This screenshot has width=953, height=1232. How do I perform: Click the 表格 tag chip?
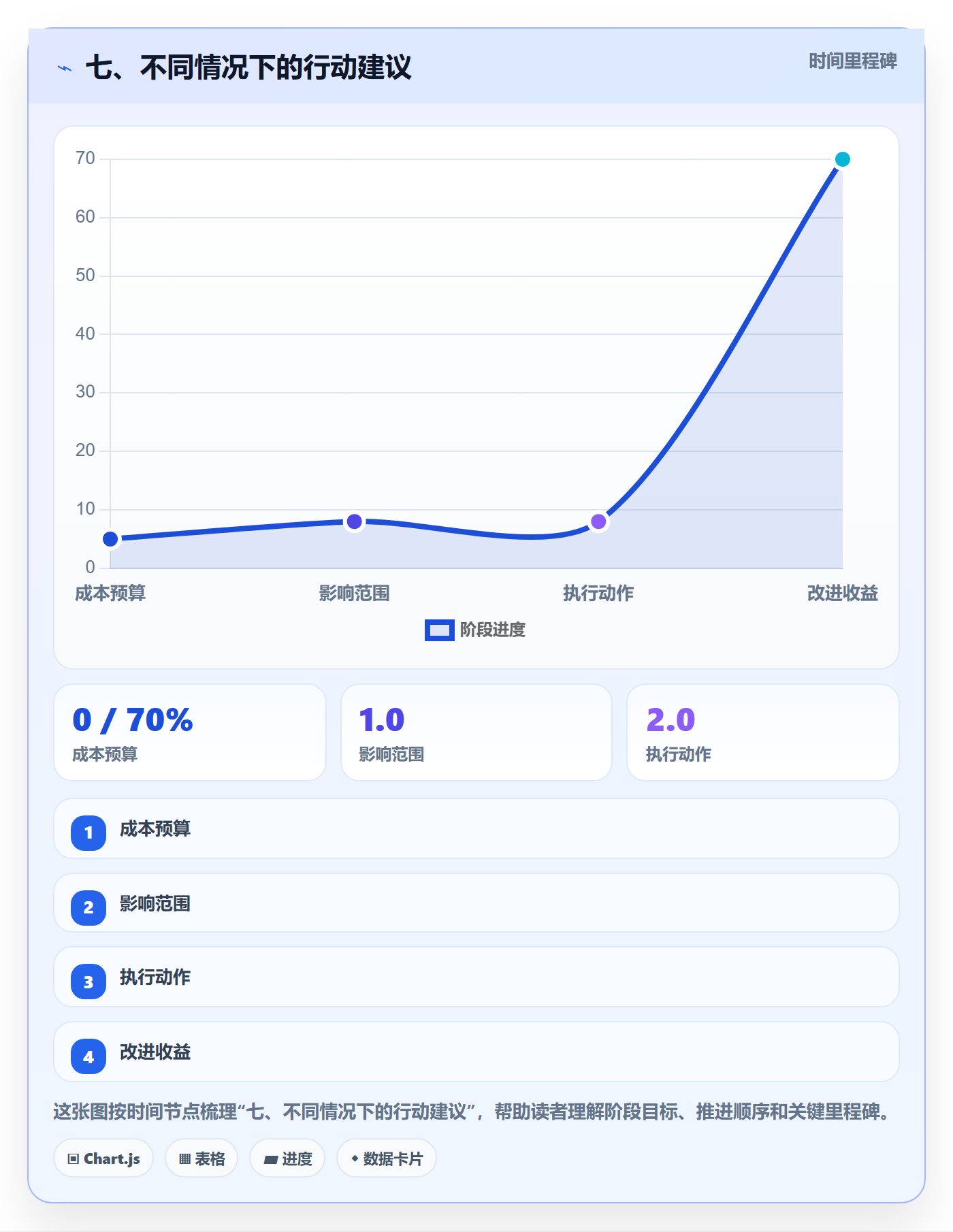click(x=201, y=1158)
